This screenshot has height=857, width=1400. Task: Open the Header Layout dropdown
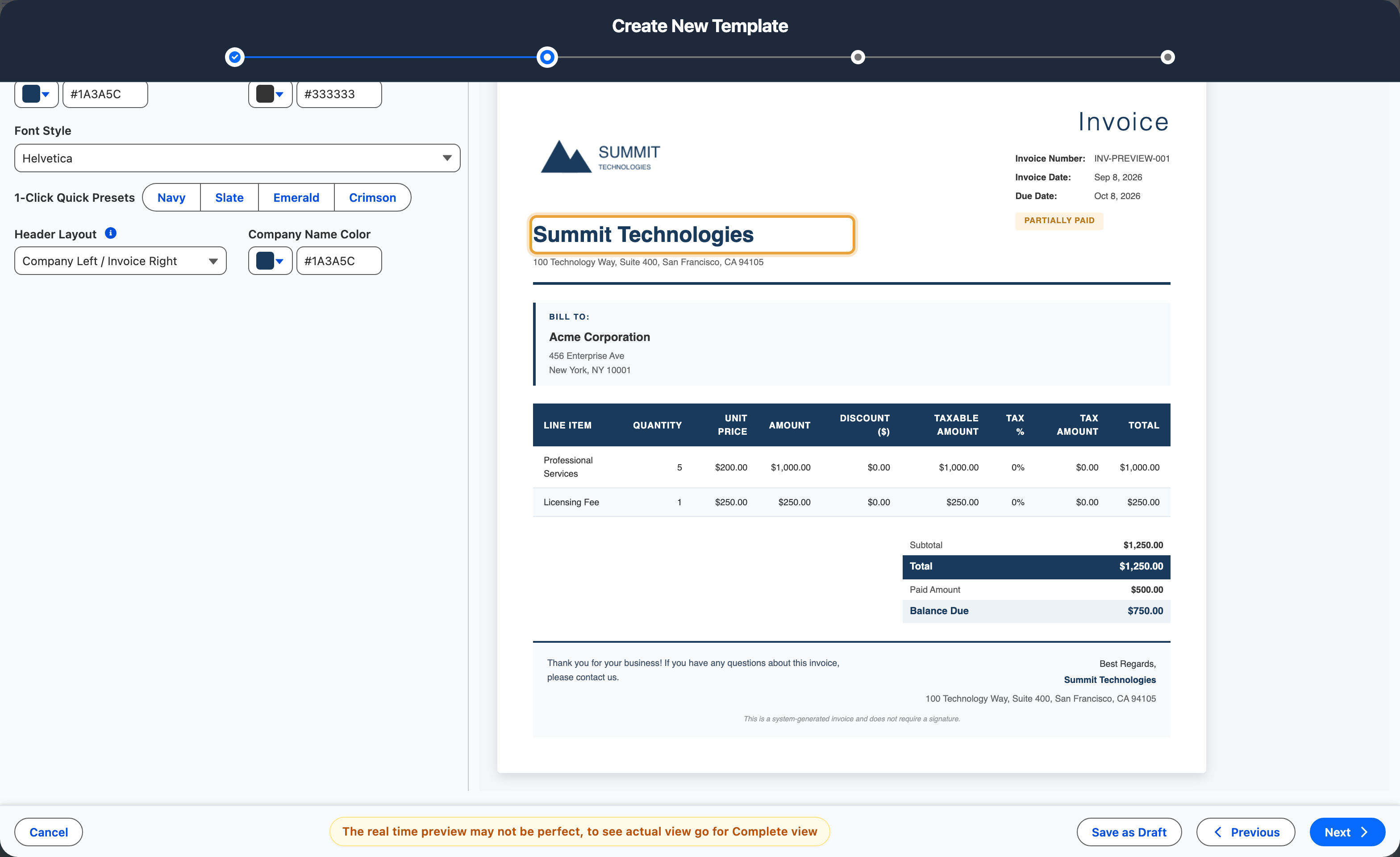(121, 261)
